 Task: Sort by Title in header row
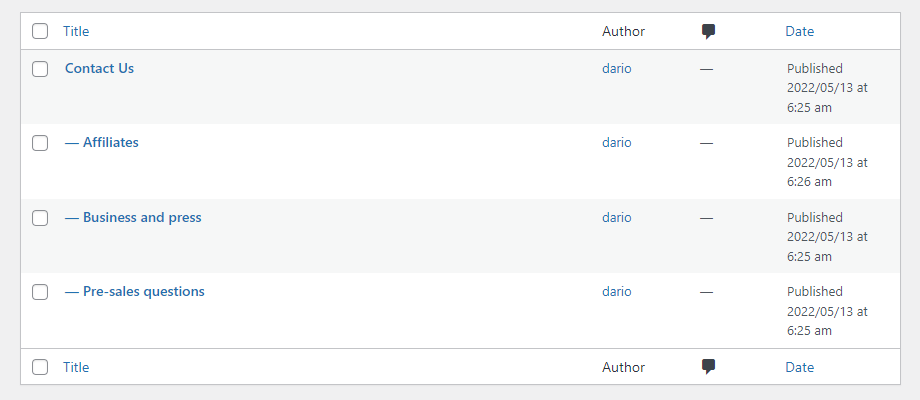(x=76, y=31)
